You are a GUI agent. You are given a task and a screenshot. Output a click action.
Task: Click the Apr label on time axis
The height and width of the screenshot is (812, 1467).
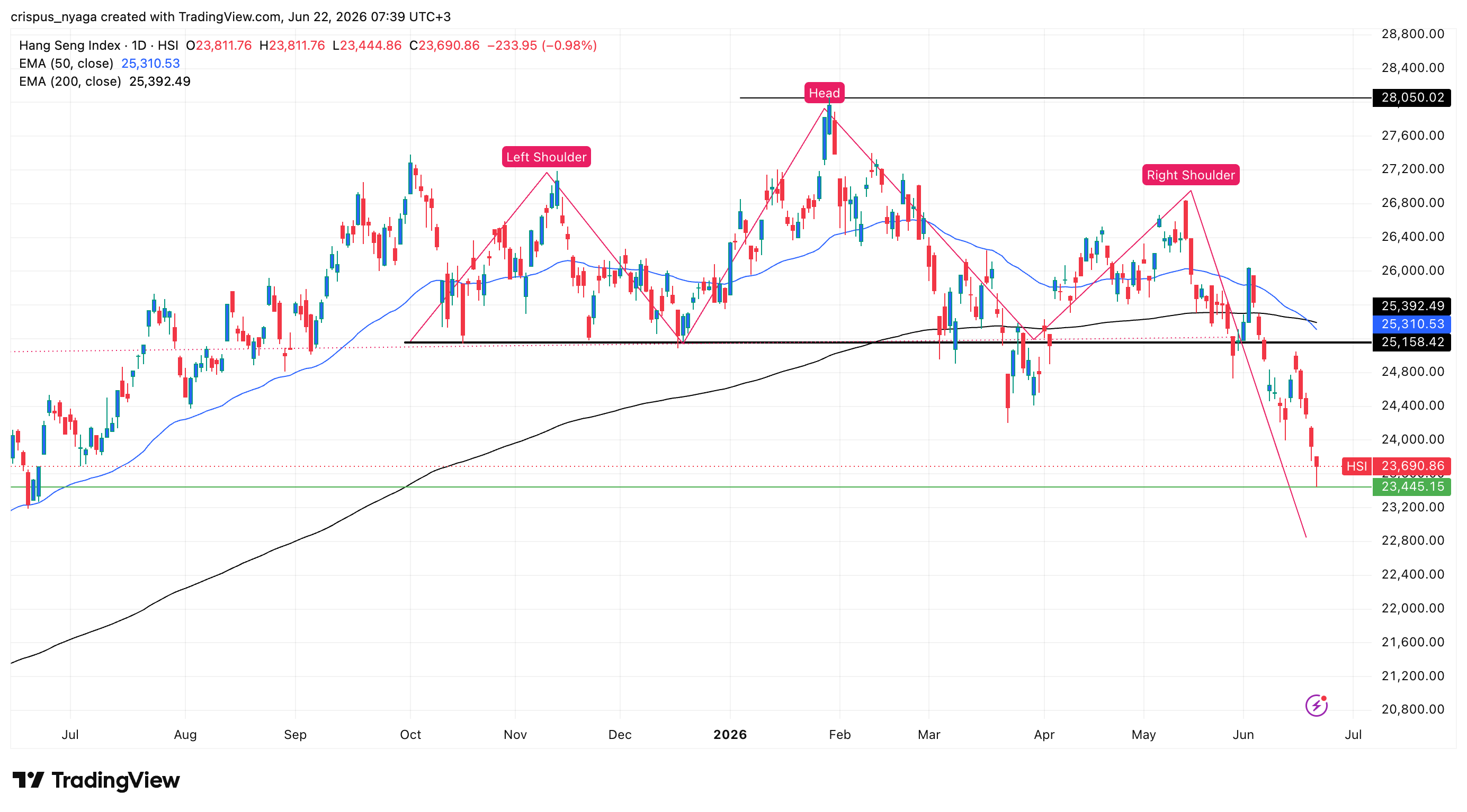pos(1044,735)
